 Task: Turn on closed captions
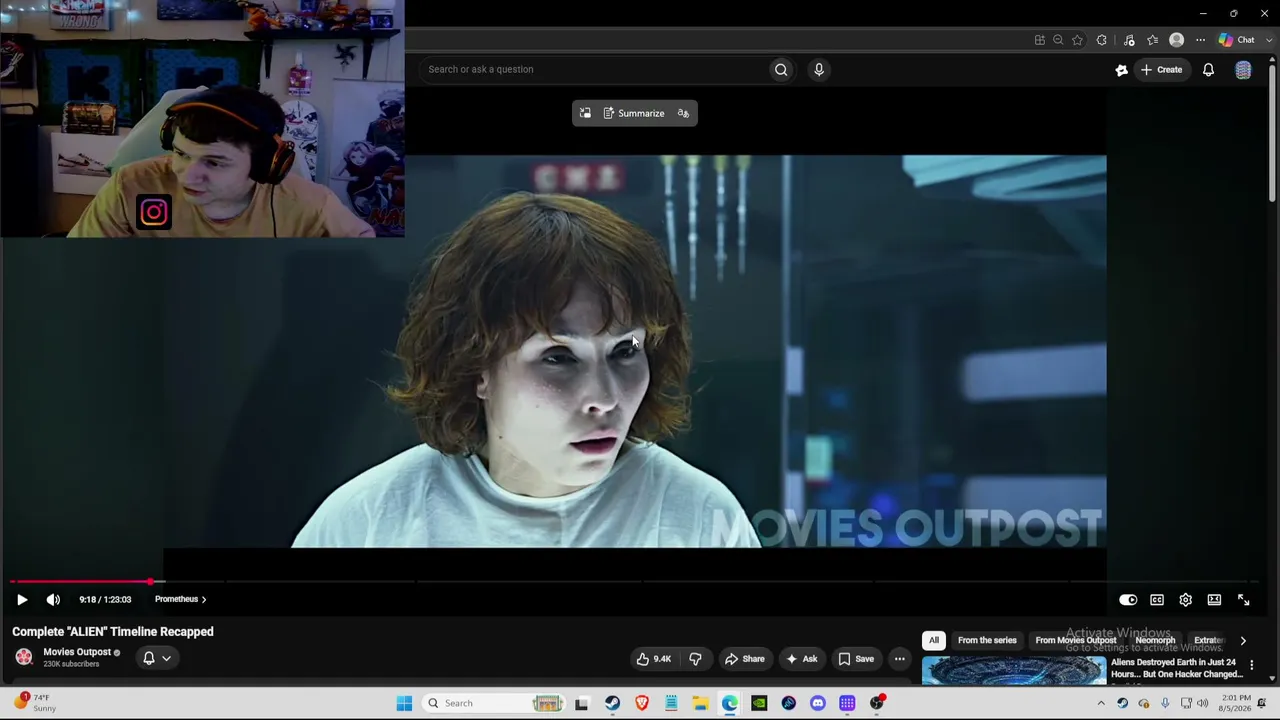coord(1157,600)
